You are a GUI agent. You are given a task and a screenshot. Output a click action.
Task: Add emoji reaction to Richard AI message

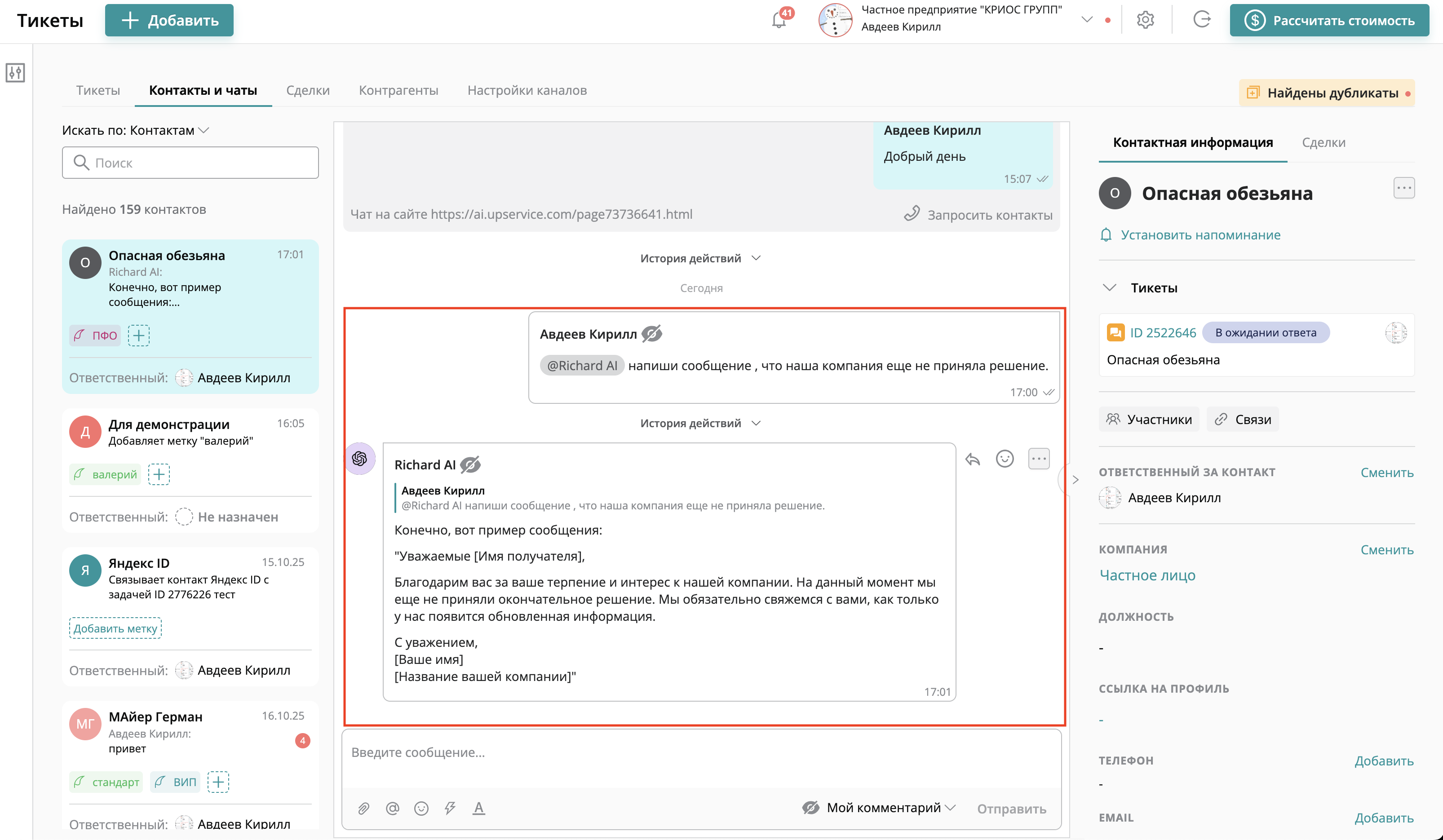point(1005,459)
